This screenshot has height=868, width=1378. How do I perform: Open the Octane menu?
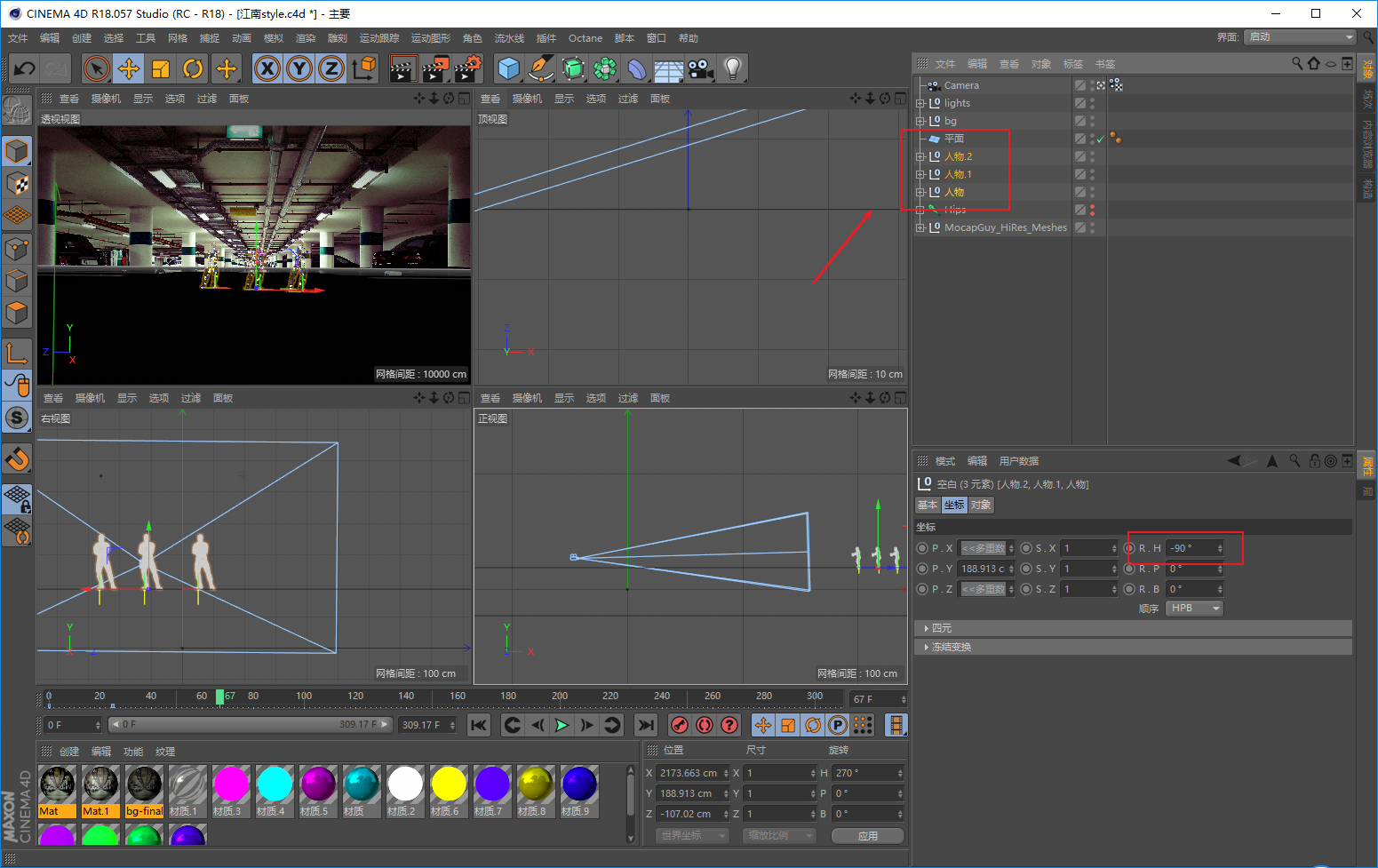pyautogui.click(x=585, y=38)
